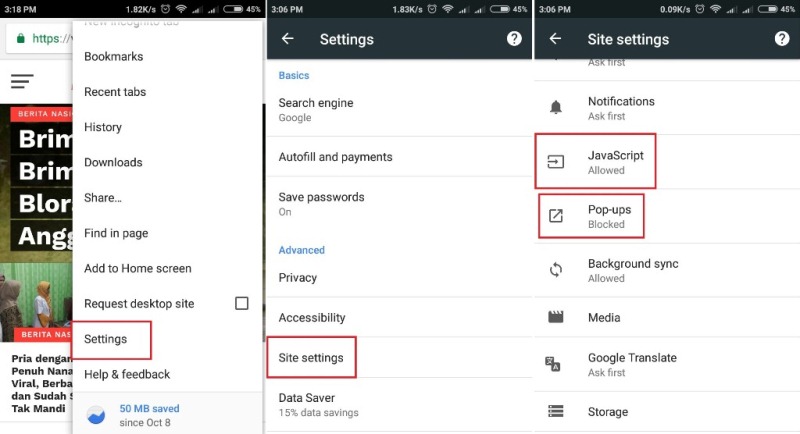Open the website hamburger menu icon
This screenshot has width=800, height=434.
tap(22, 81)
